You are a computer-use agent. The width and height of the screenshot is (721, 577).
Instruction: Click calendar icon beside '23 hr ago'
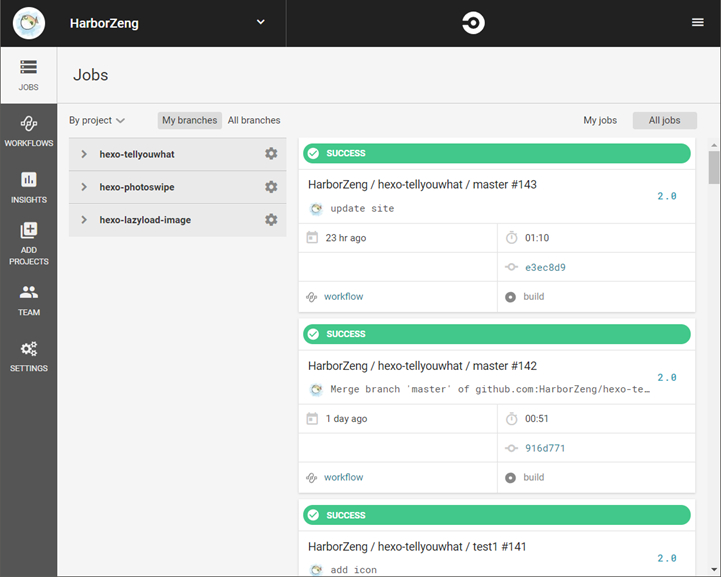312,238
